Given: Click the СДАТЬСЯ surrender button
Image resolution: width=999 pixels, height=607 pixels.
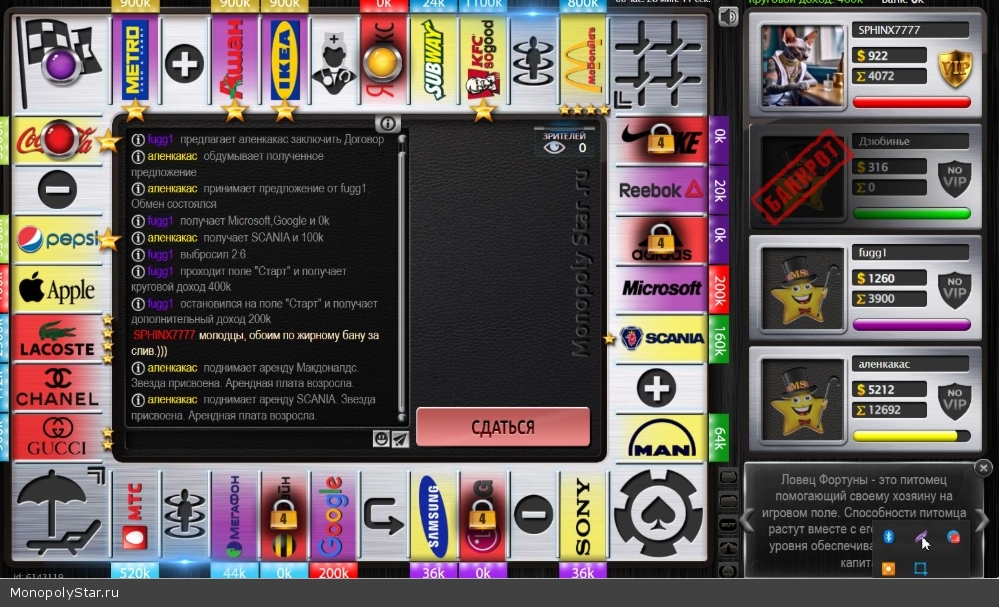Looking at the screenshot, I should coord(503,427).
